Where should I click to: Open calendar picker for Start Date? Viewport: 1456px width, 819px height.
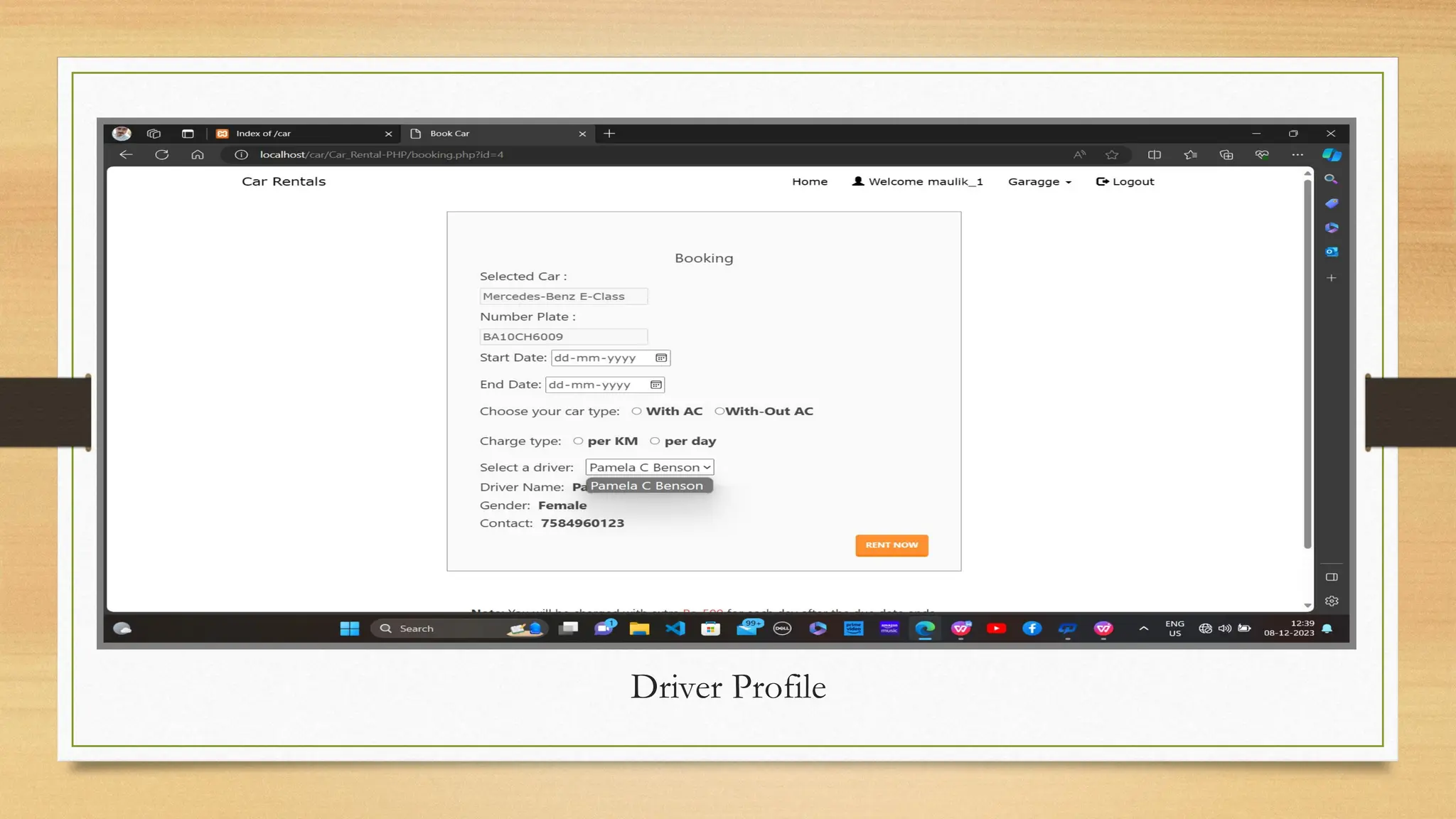(661, 358)
